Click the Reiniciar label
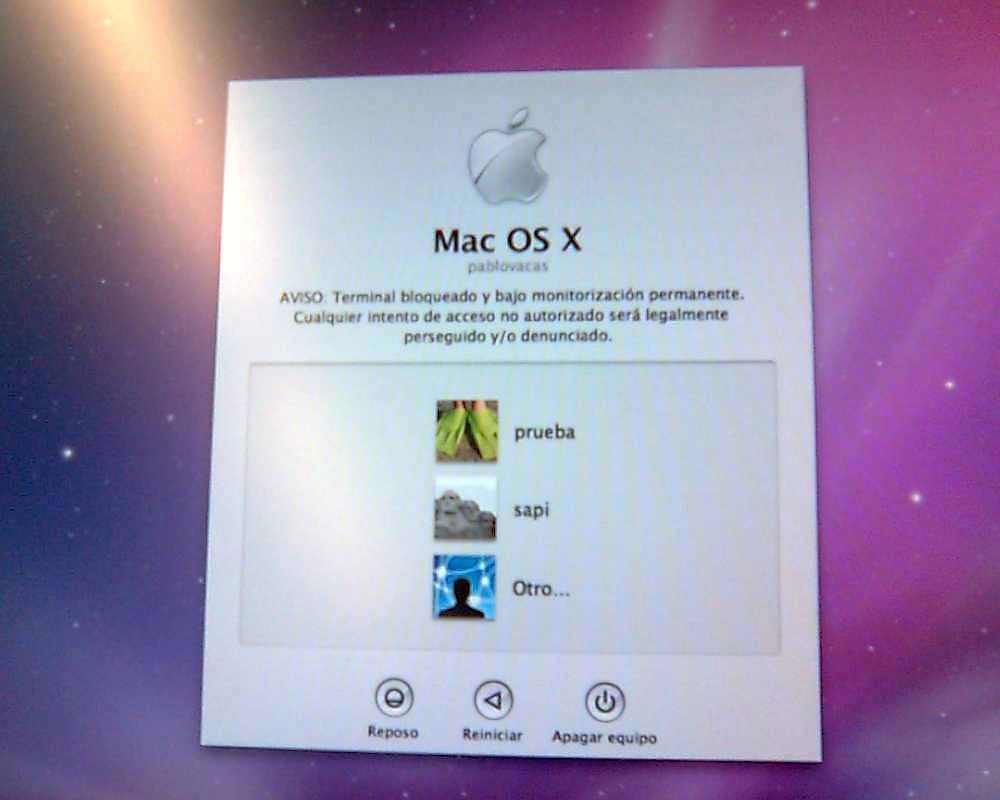Screen dimensions: 1000x800 (492, 735)
